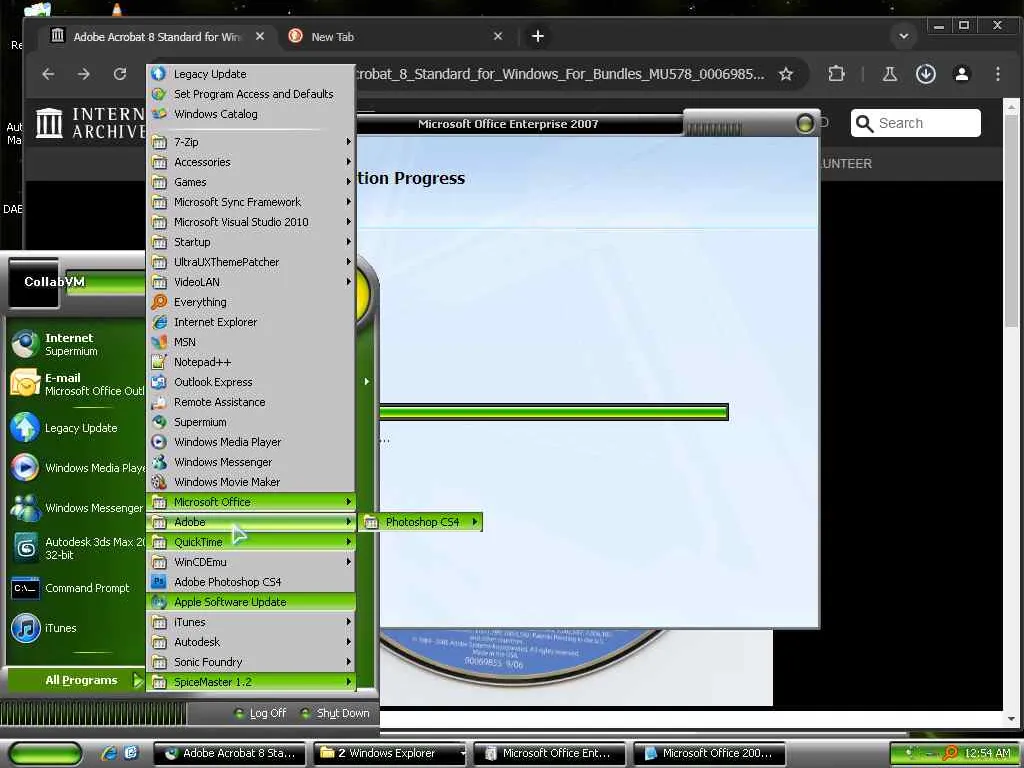Launch Adobe Photoshop CS4 shortcut

tap(251, 582)
